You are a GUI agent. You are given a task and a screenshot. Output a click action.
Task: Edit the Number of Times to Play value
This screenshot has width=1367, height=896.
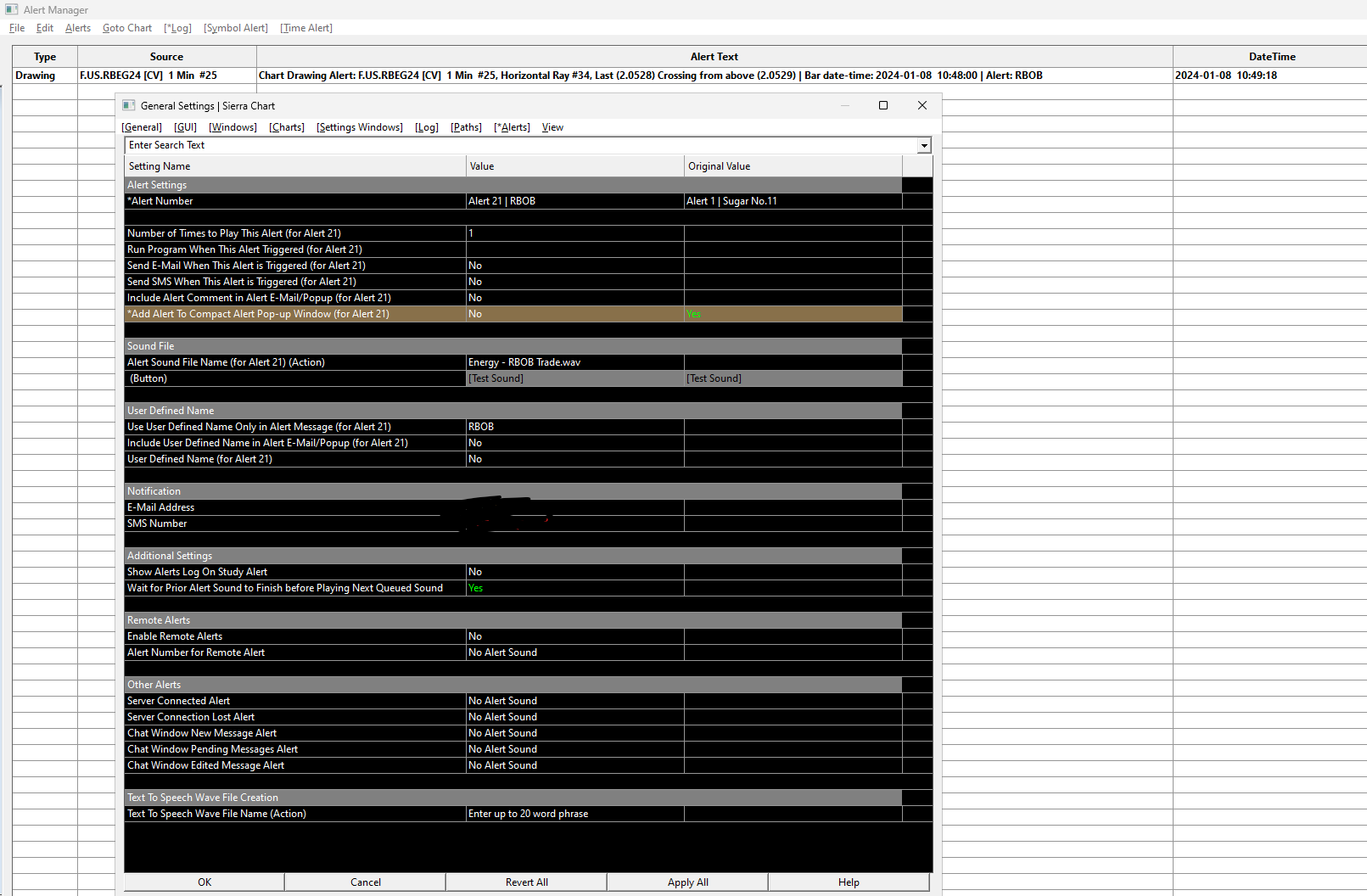[x=574, y=233]
